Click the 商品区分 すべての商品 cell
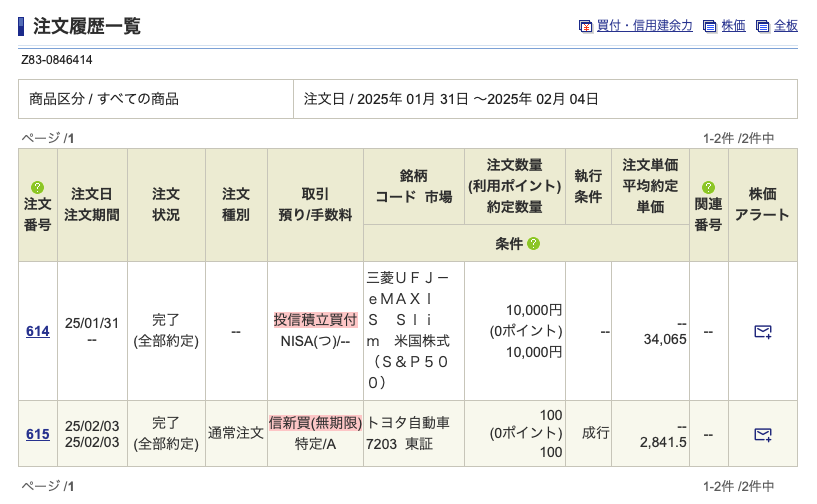Viewport: 817px width, 504px height. 104,99
